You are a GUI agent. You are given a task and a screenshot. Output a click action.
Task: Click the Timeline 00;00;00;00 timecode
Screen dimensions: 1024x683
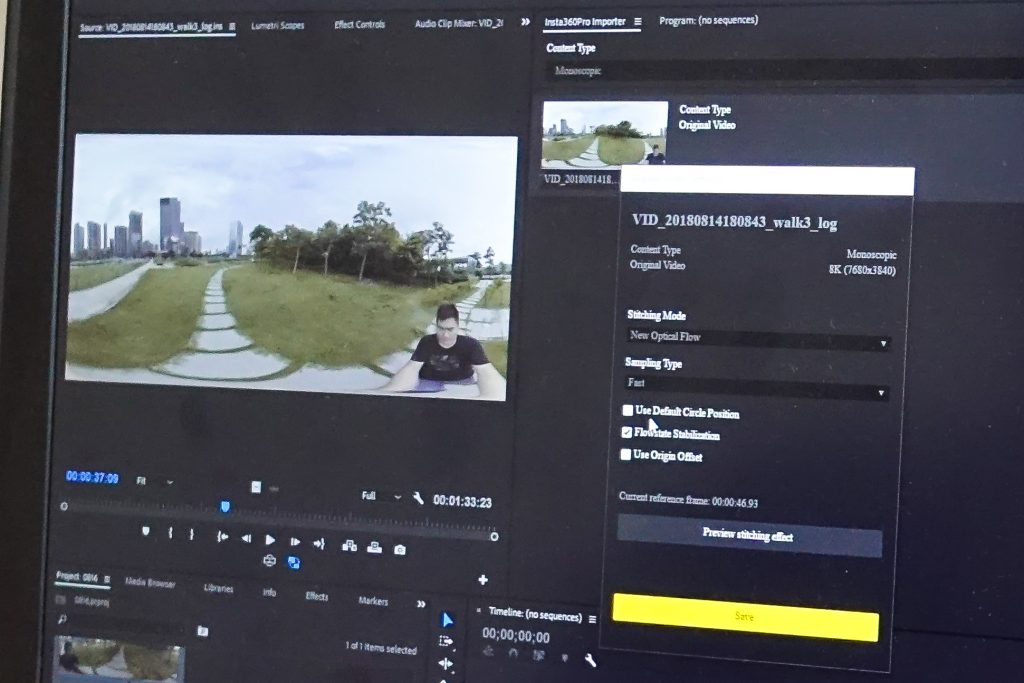coord(516,635)
